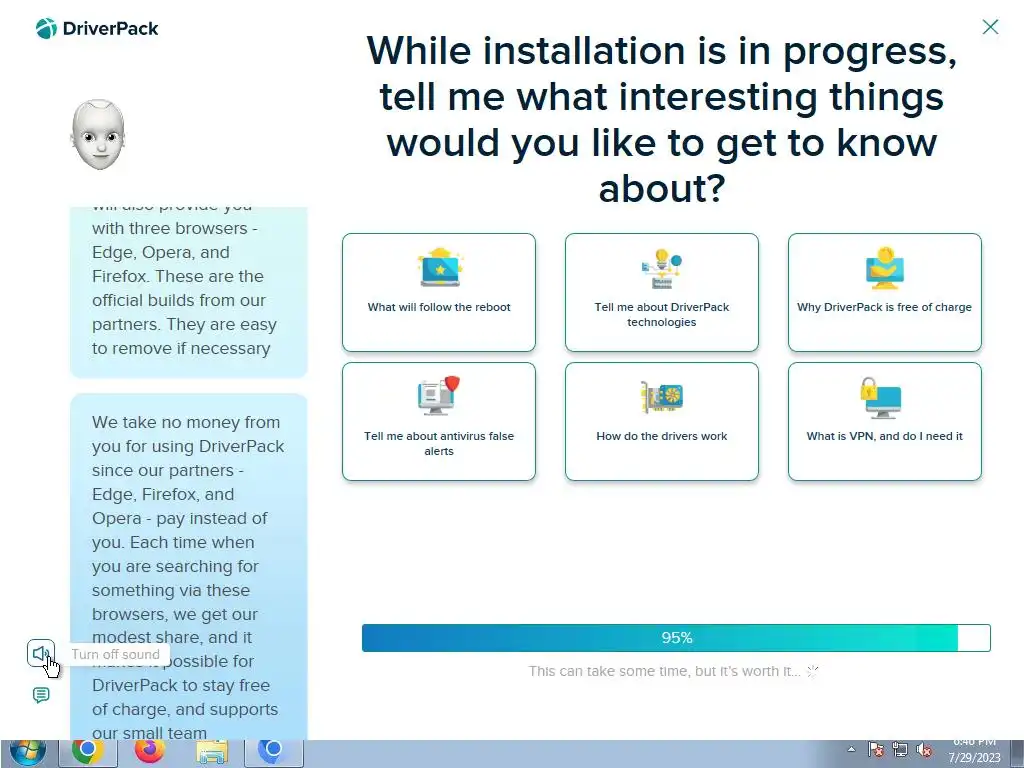Click the assistant avatar face
Image resolution: width=1024 pixels, height=768 pixels.
[98, 135]
